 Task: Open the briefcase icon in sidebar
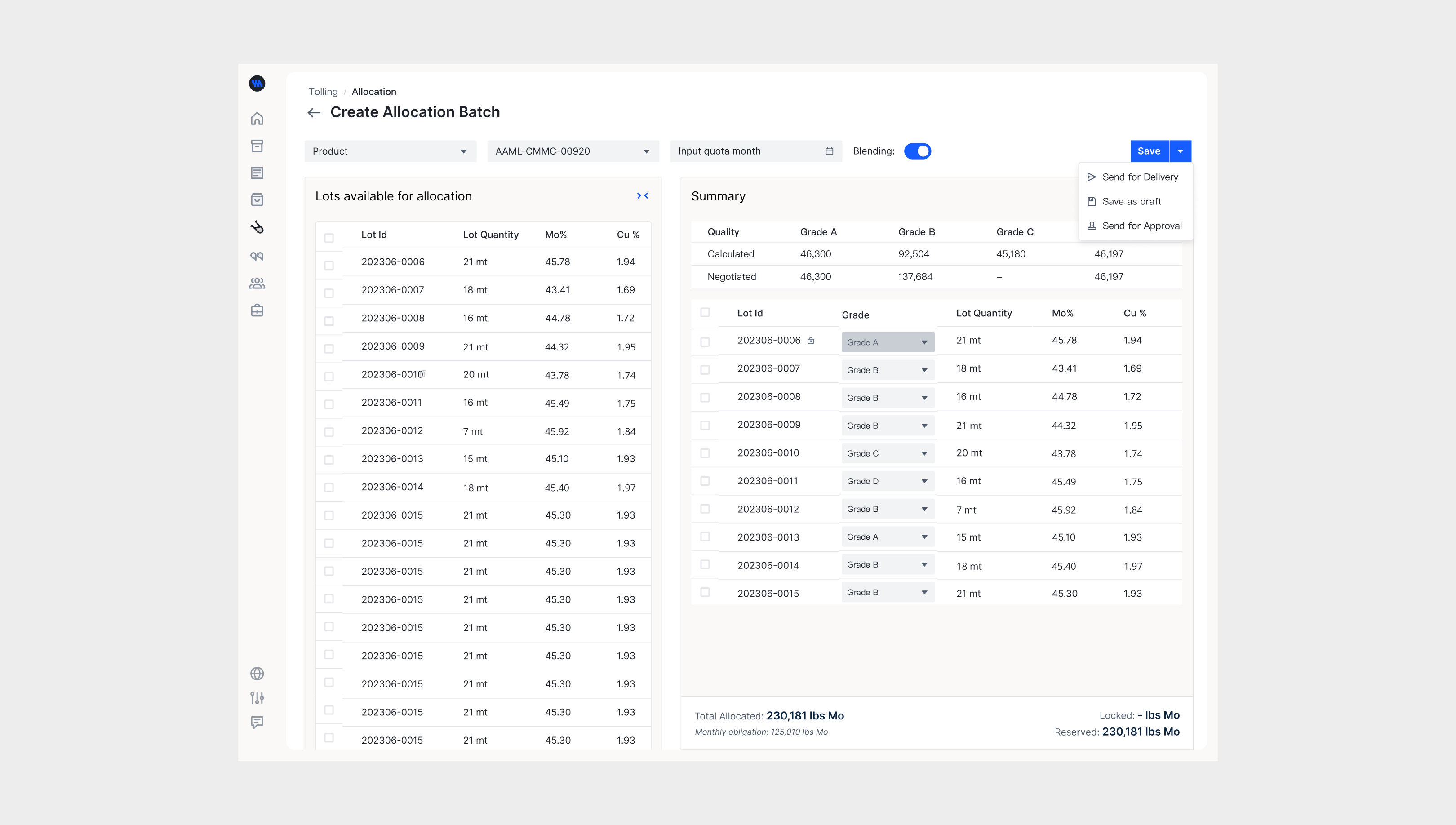coord(258,310)
